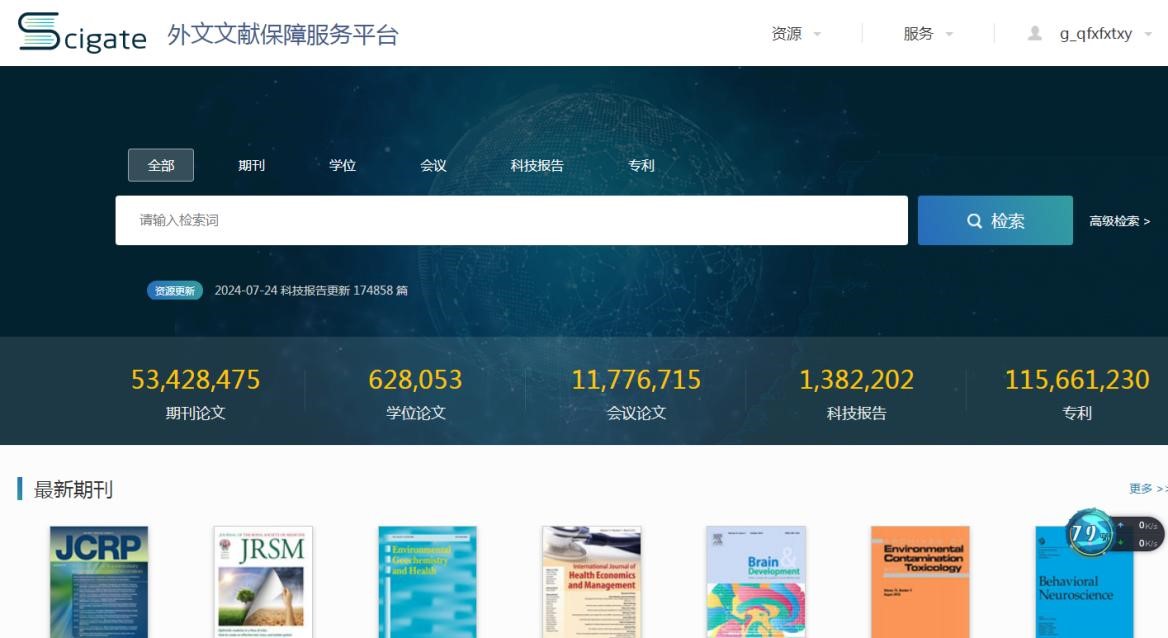Click the Scigate logo
1168x638 pixels.
tap(82, 34)
